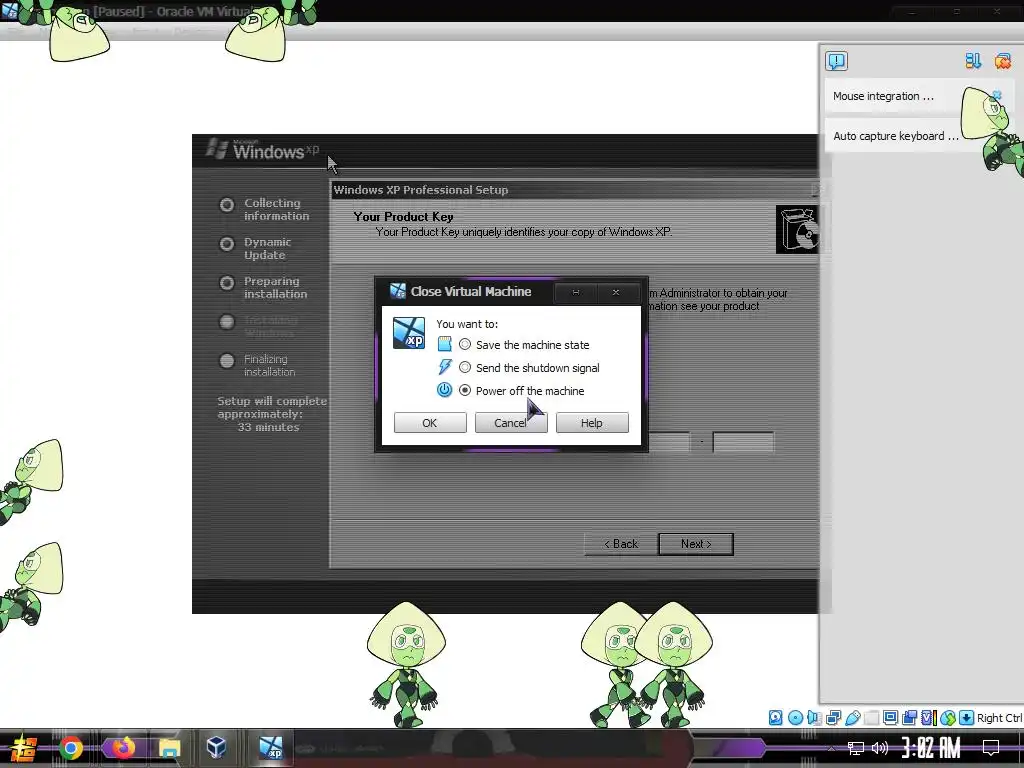Confirm with OK in Close Virtual Machine dialog

tap(430, 423)
